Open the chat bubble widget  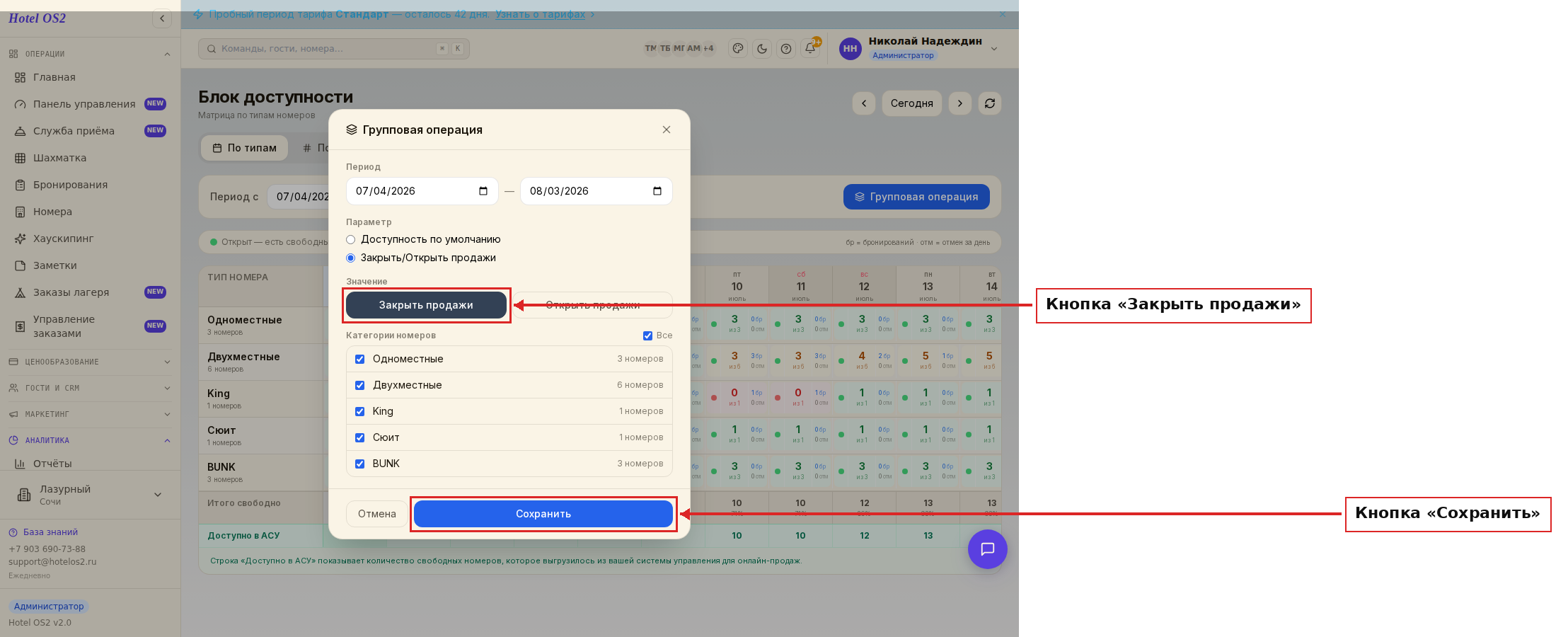pos(988,549)
